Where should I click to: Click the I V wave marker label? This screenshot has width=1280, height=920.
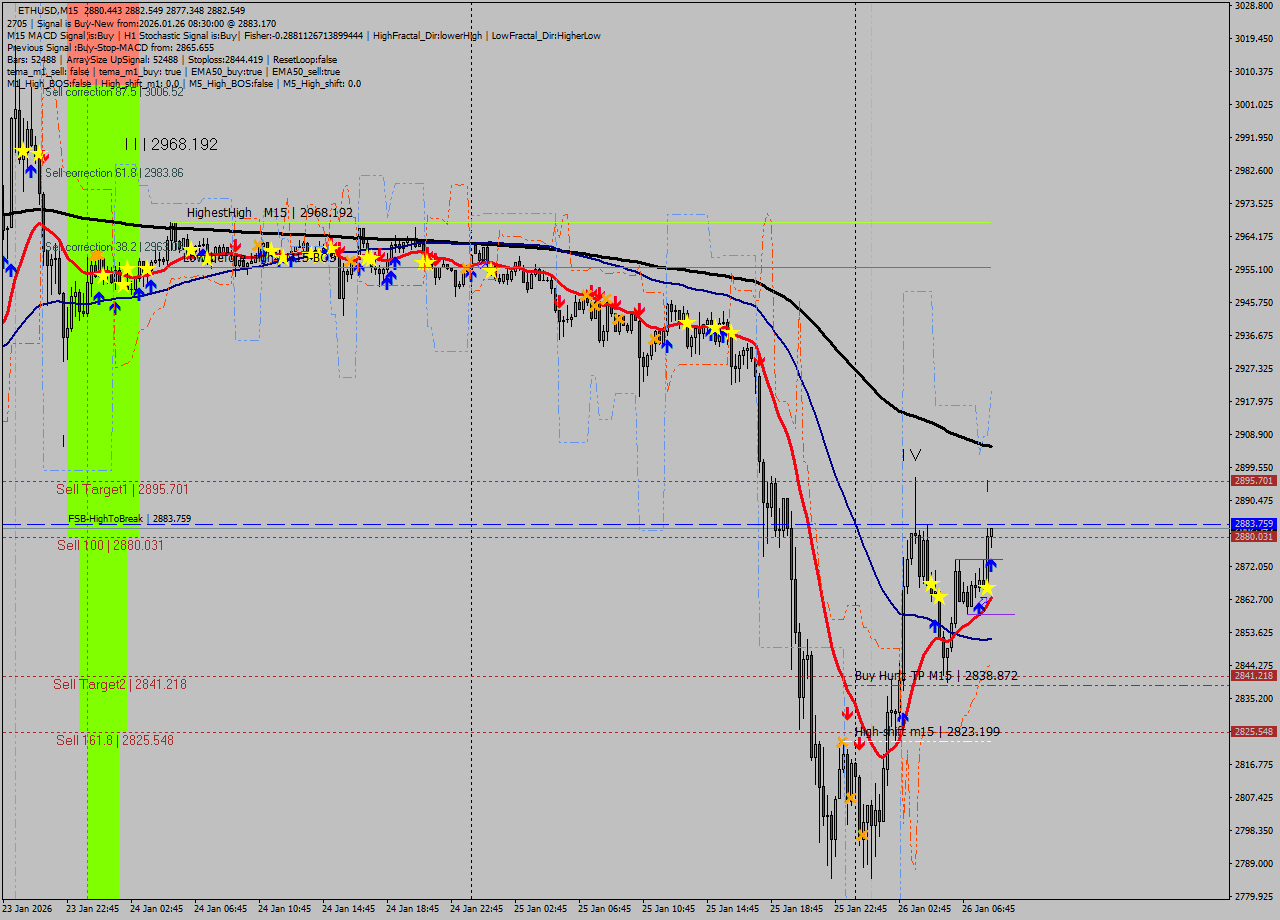pos(910,455)
